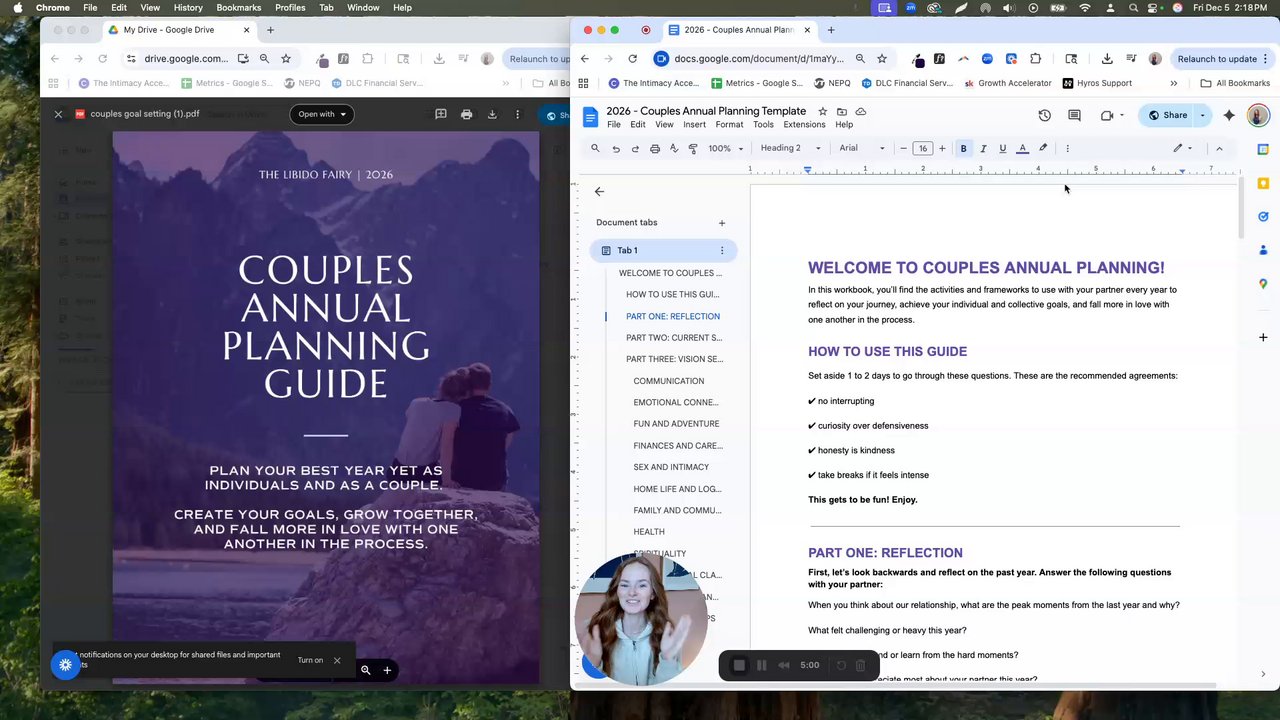Open the zoom 100% dropdown
1280x720 pixels.
[x=726, y=148]
